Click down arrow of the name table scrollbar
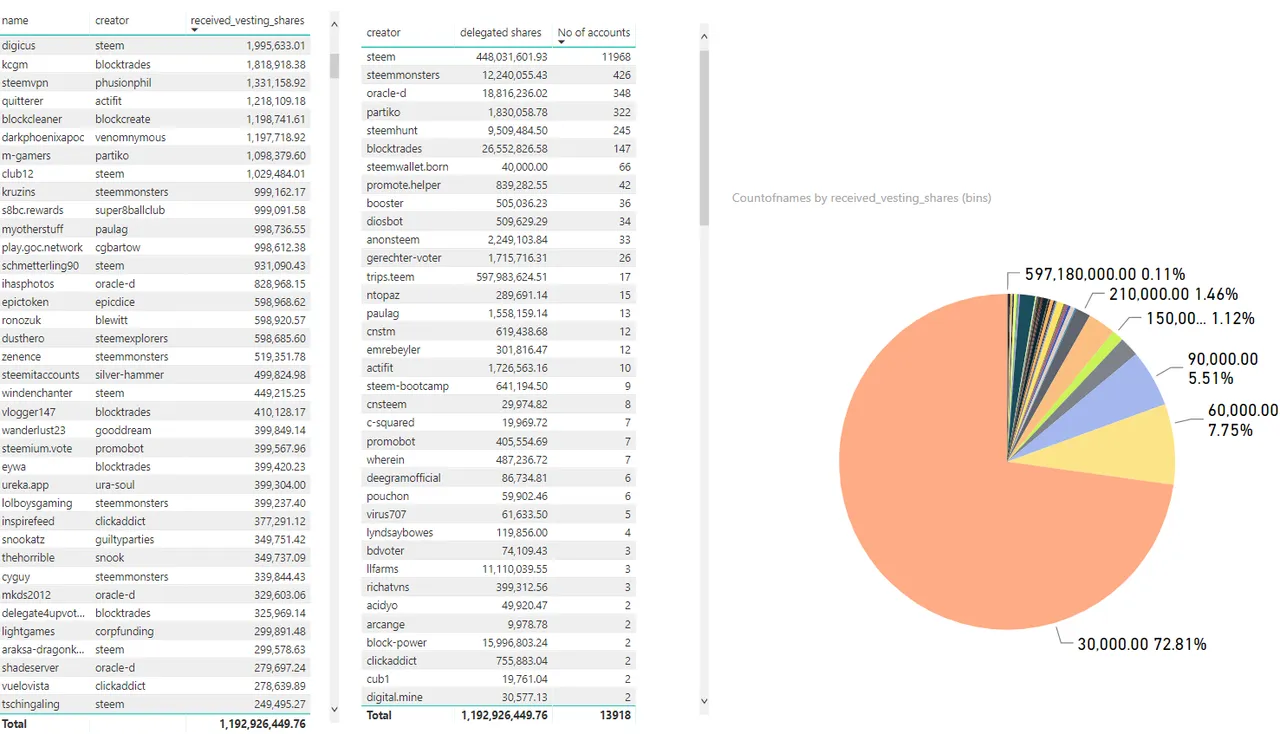Image resolution: width=1280 pixels, height=734 pixels. click(334, 710)
